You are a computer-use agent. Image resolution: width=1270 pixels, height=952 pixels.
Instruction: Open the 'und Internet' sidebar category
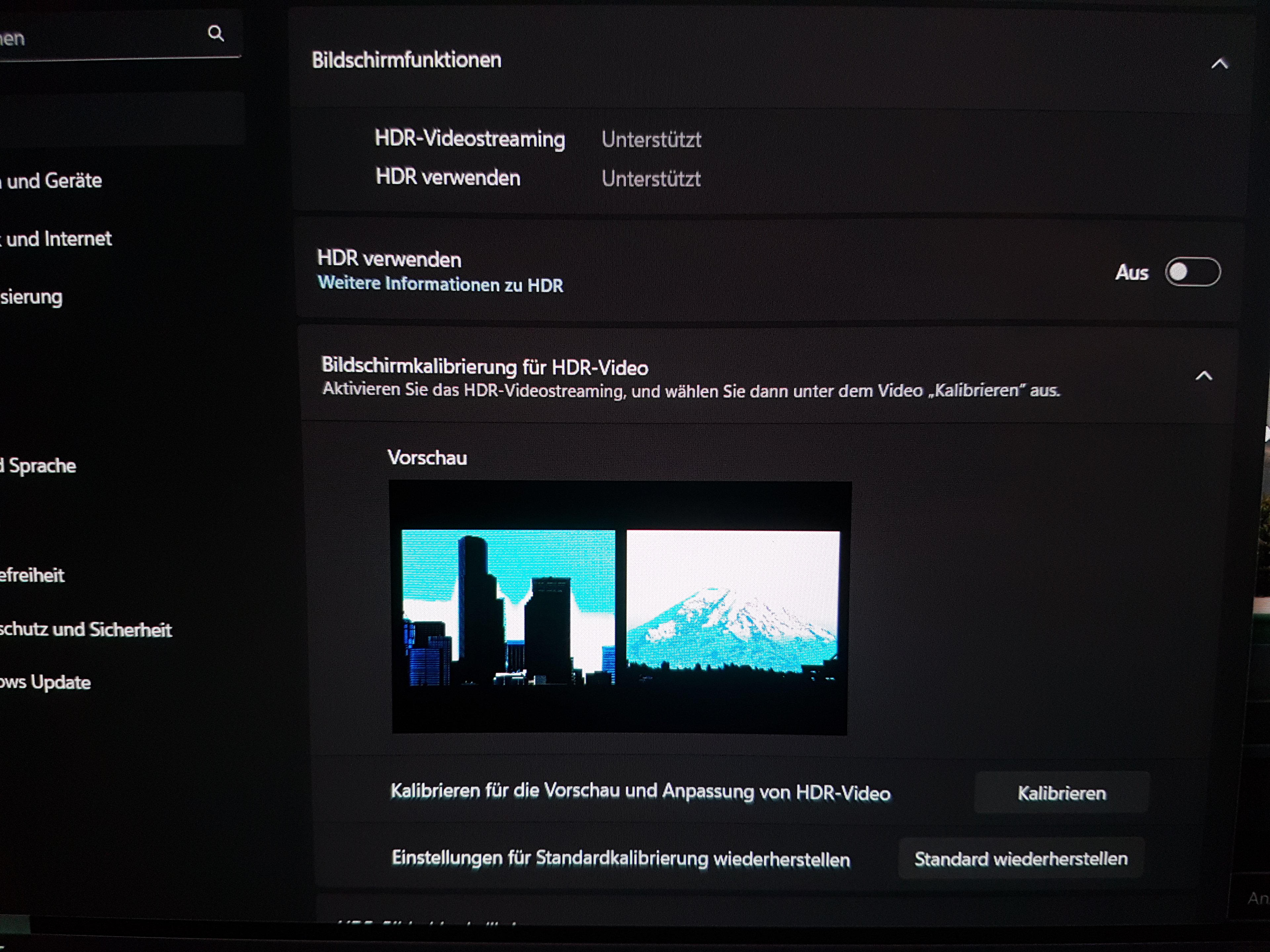coord(59,239)
